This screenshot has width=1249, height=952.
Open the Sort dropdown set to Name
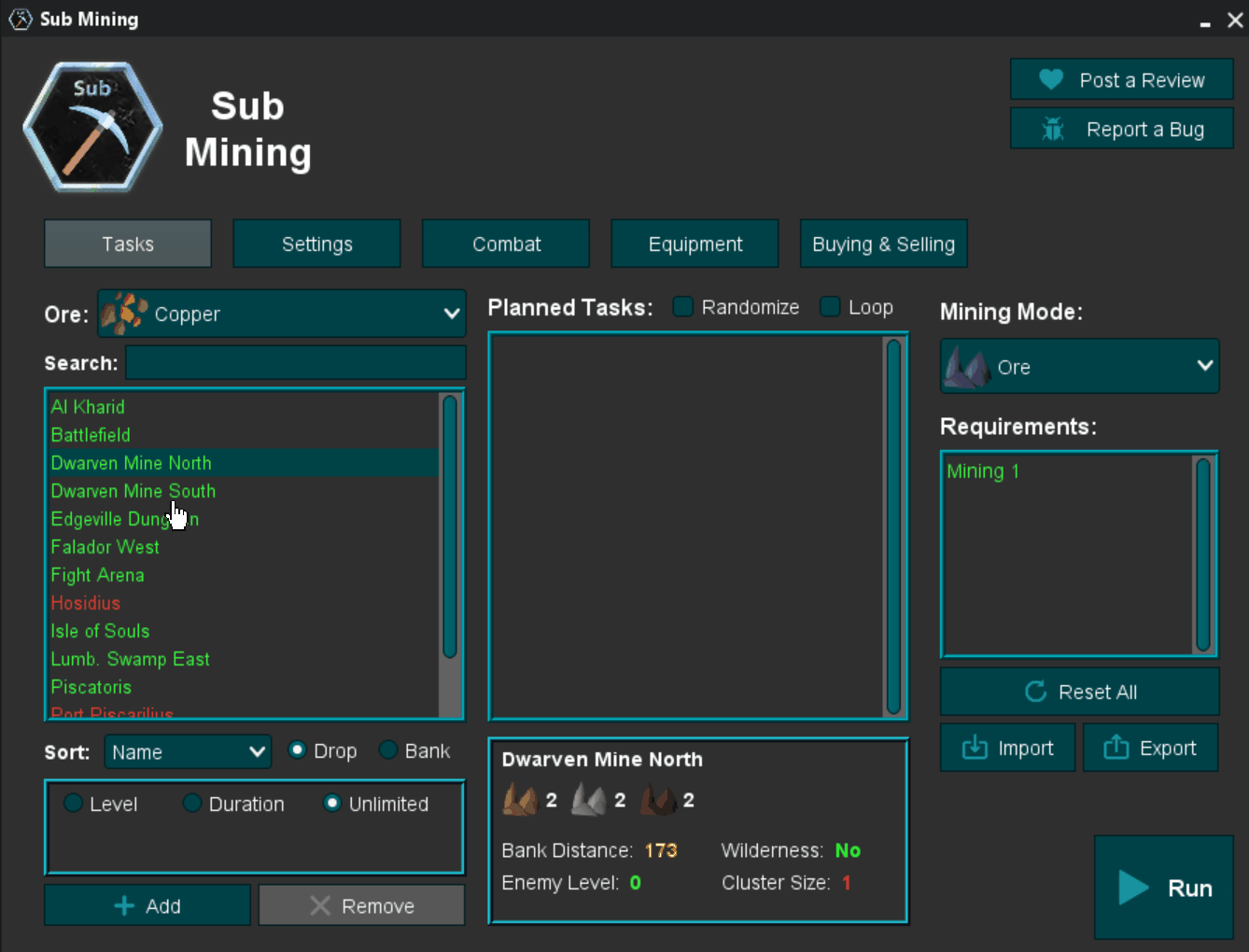(x=187, y=751)
